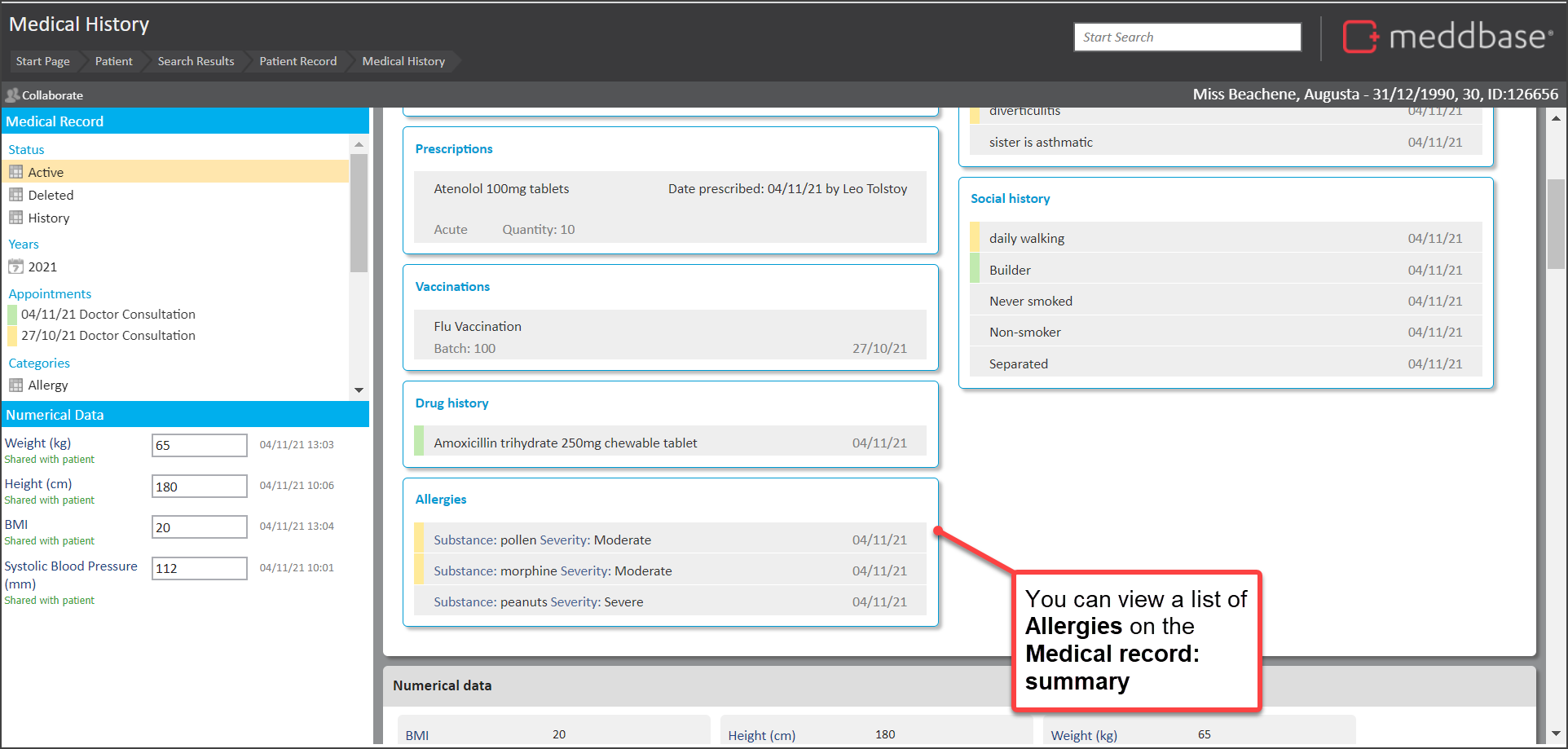The height and width of the screenshot is (749, 1568).
Task: Click the Collaborate people icon
Action: coord(12,95)
